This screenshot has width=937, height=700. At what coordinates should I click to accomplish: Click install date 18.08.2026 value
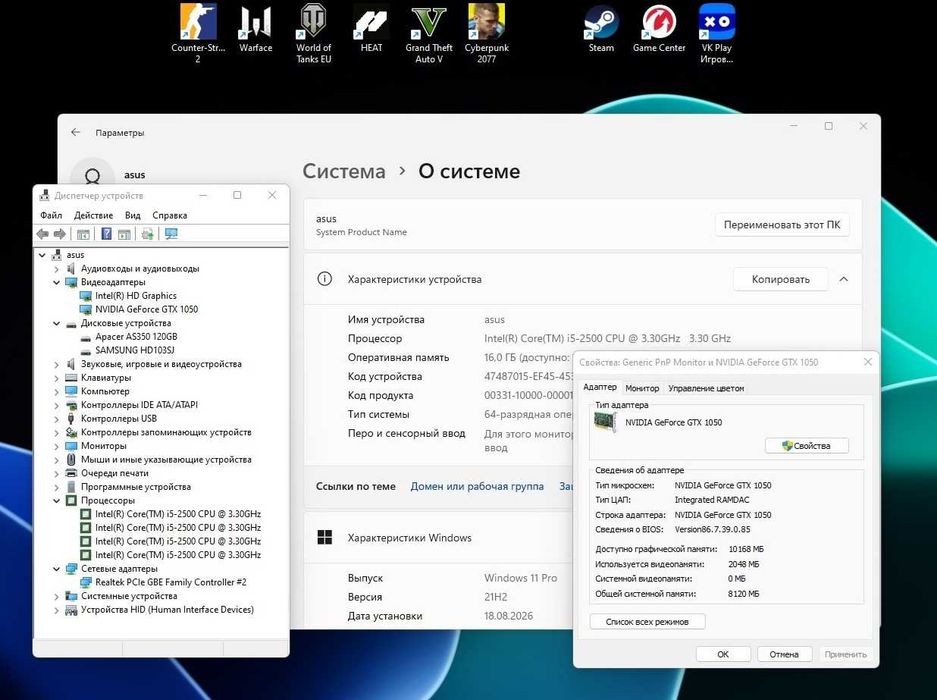point(509,616)
